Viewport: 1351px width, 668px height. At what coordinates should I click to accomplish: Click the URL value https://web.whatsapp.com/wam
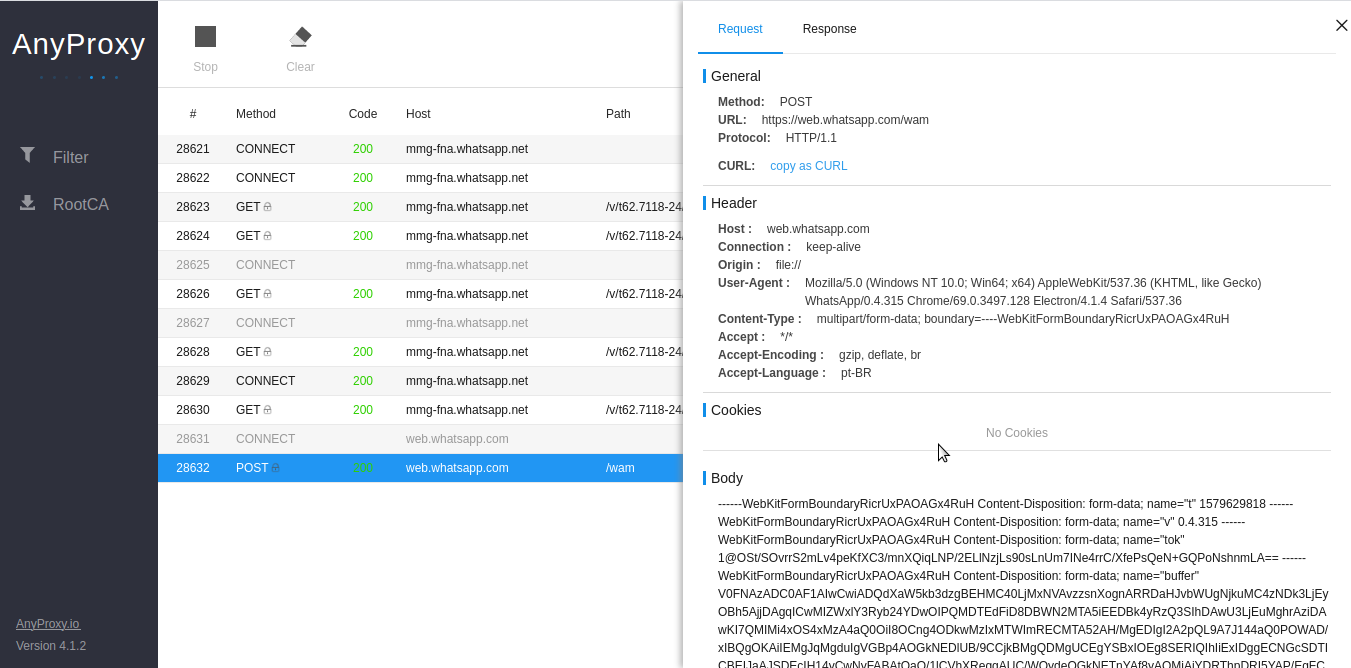pos(845,120)
